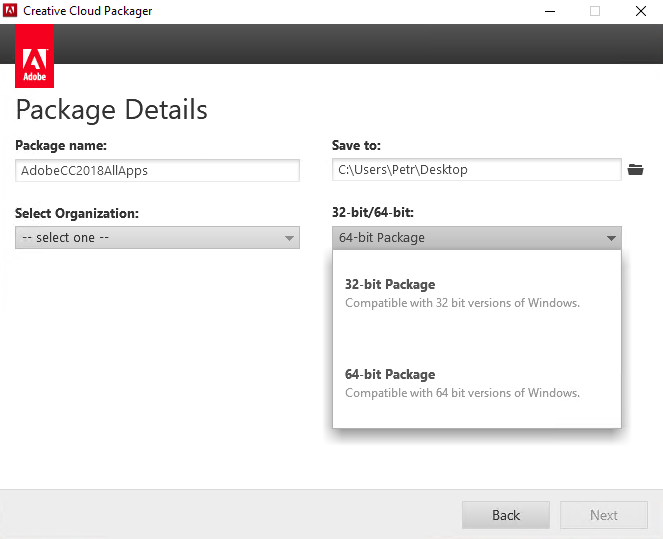Screen dimensions: 663x539
Task: Choose 32-bit Package from the list
Action: point(477,294)
